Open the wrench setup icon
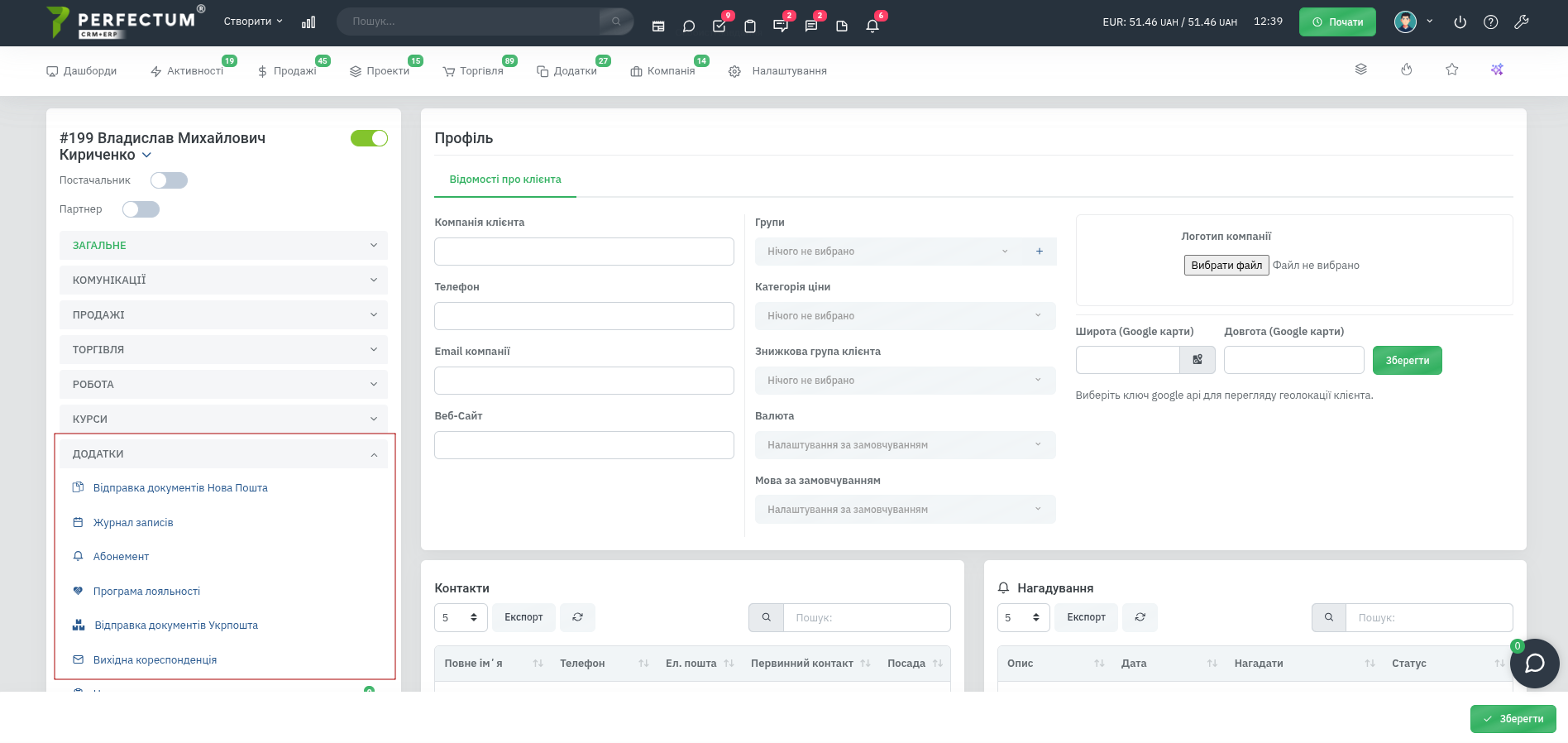The image size is (1568, 743). tap(1522, 22)
